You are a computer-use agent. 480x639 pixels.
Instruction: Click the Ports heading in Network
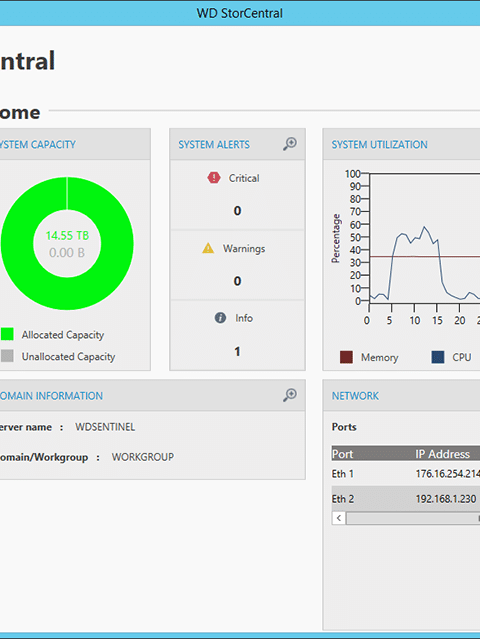344,427
